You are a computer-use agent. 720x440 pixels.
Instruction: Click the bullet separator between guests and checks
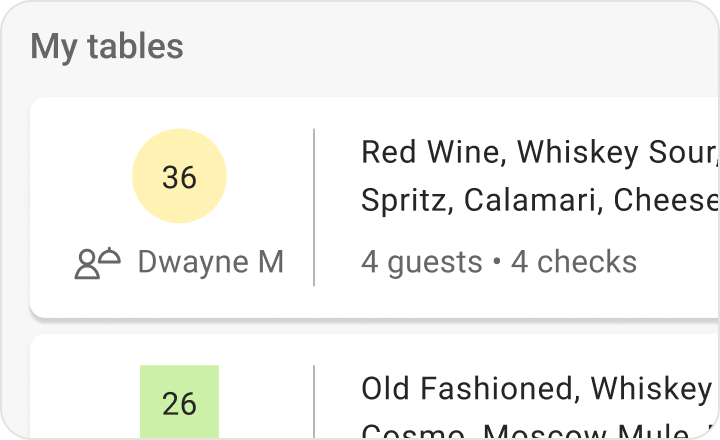coord(496,262)
